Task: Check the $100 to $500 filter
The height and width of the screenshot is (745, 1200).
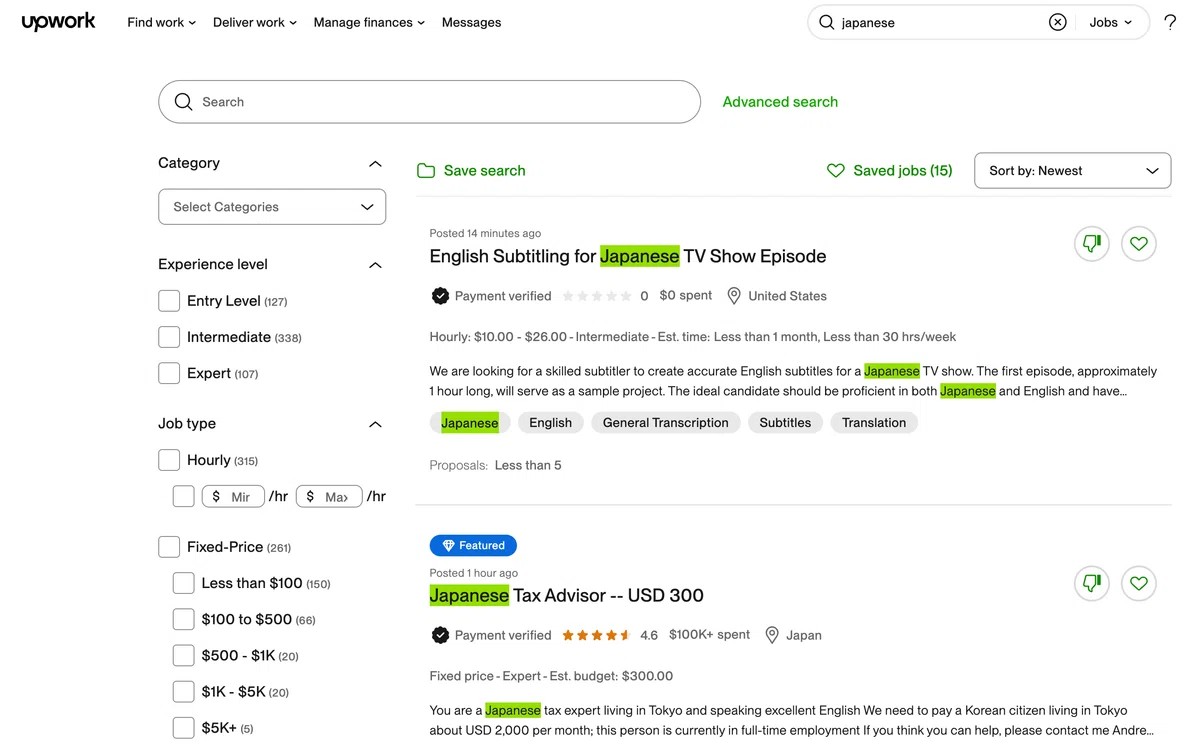Action: [184, 619]
